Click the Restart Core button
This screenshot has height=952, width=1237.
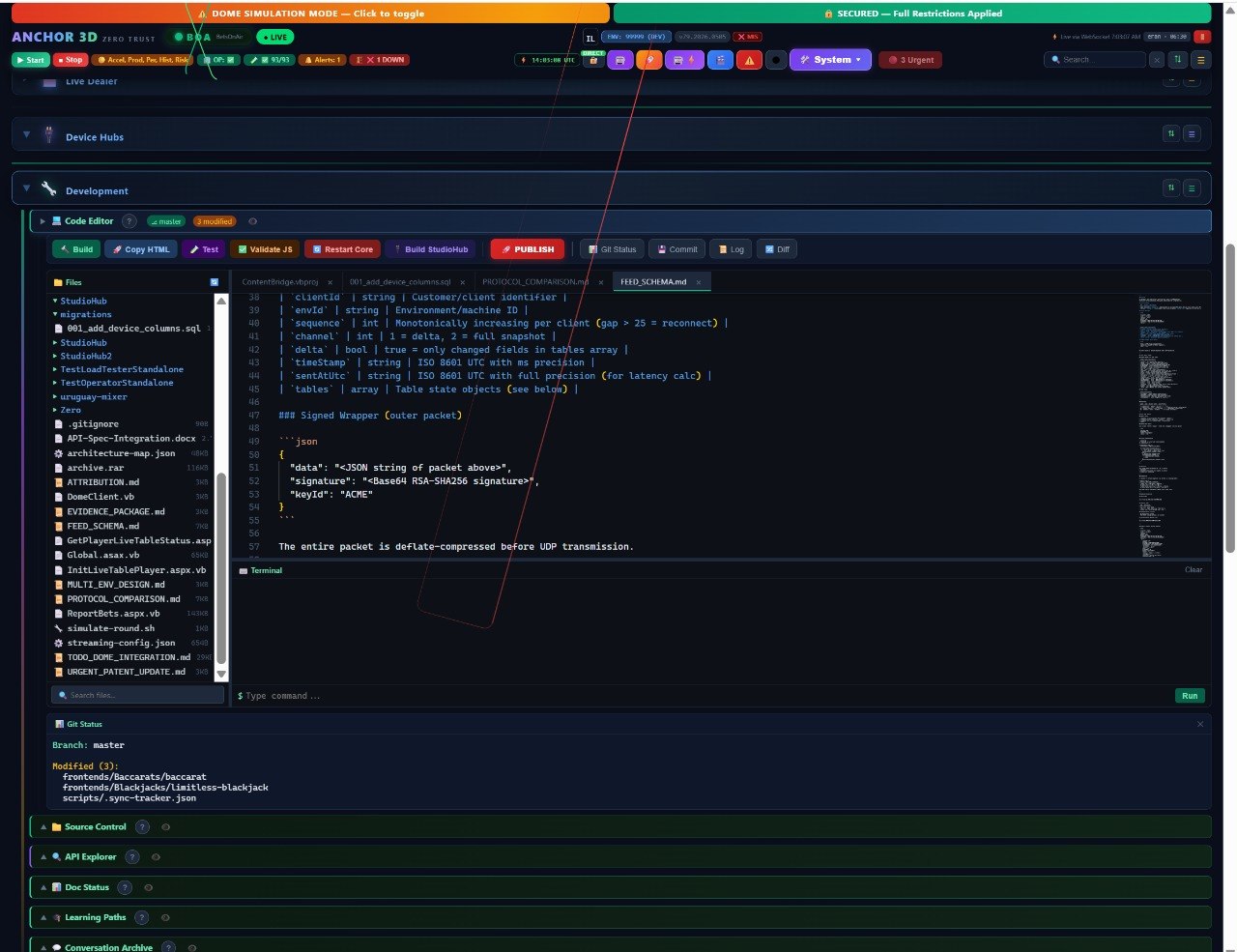tap(342, 249)
